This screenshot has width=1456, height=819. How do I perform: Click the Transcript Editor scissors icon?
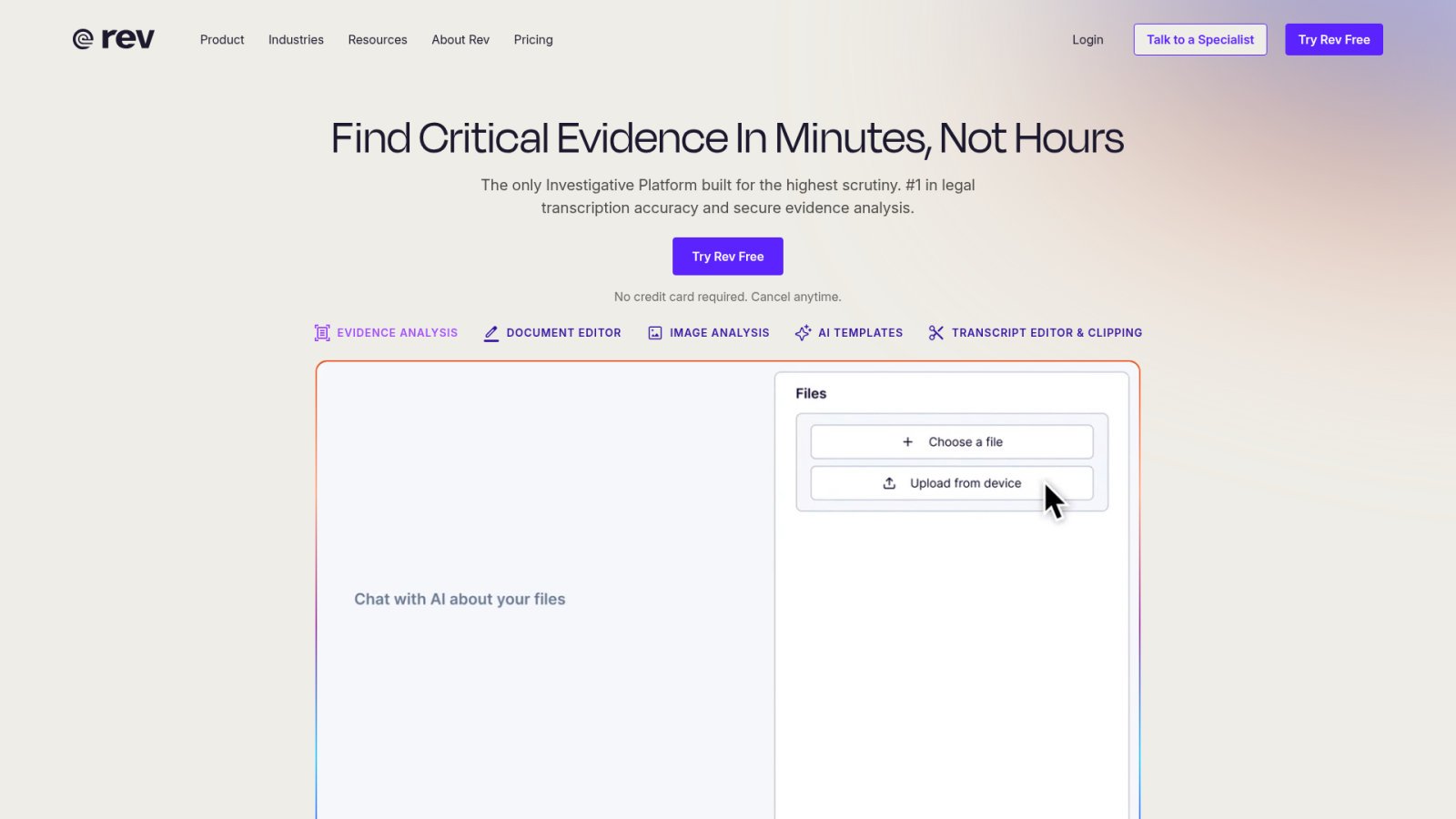tap(936, 333)
